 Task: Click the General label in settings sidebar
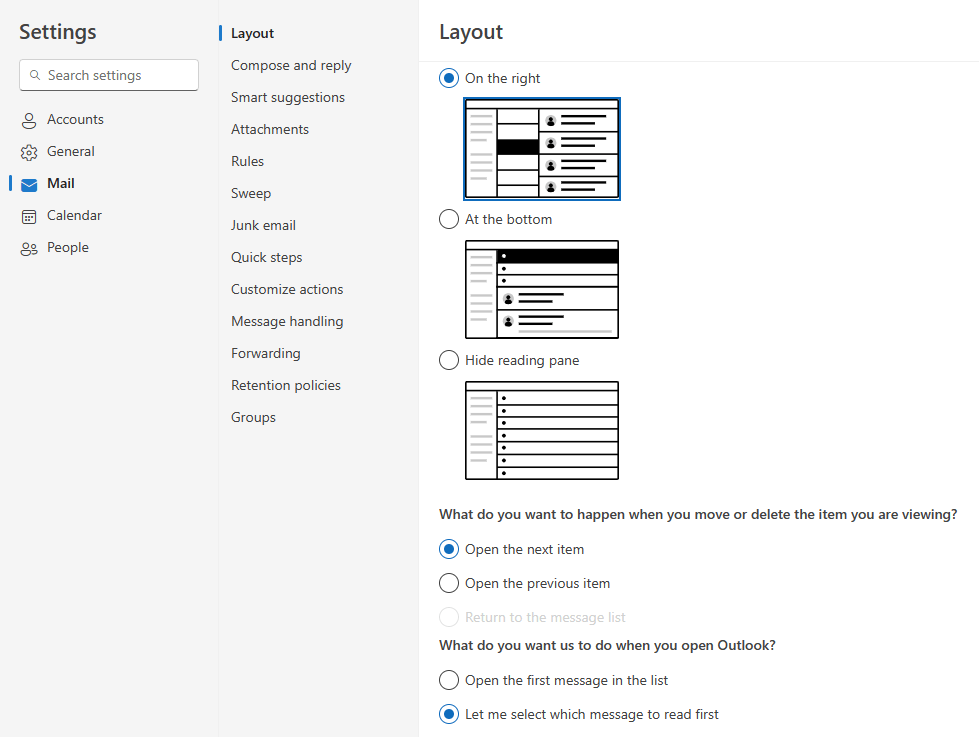71,151
